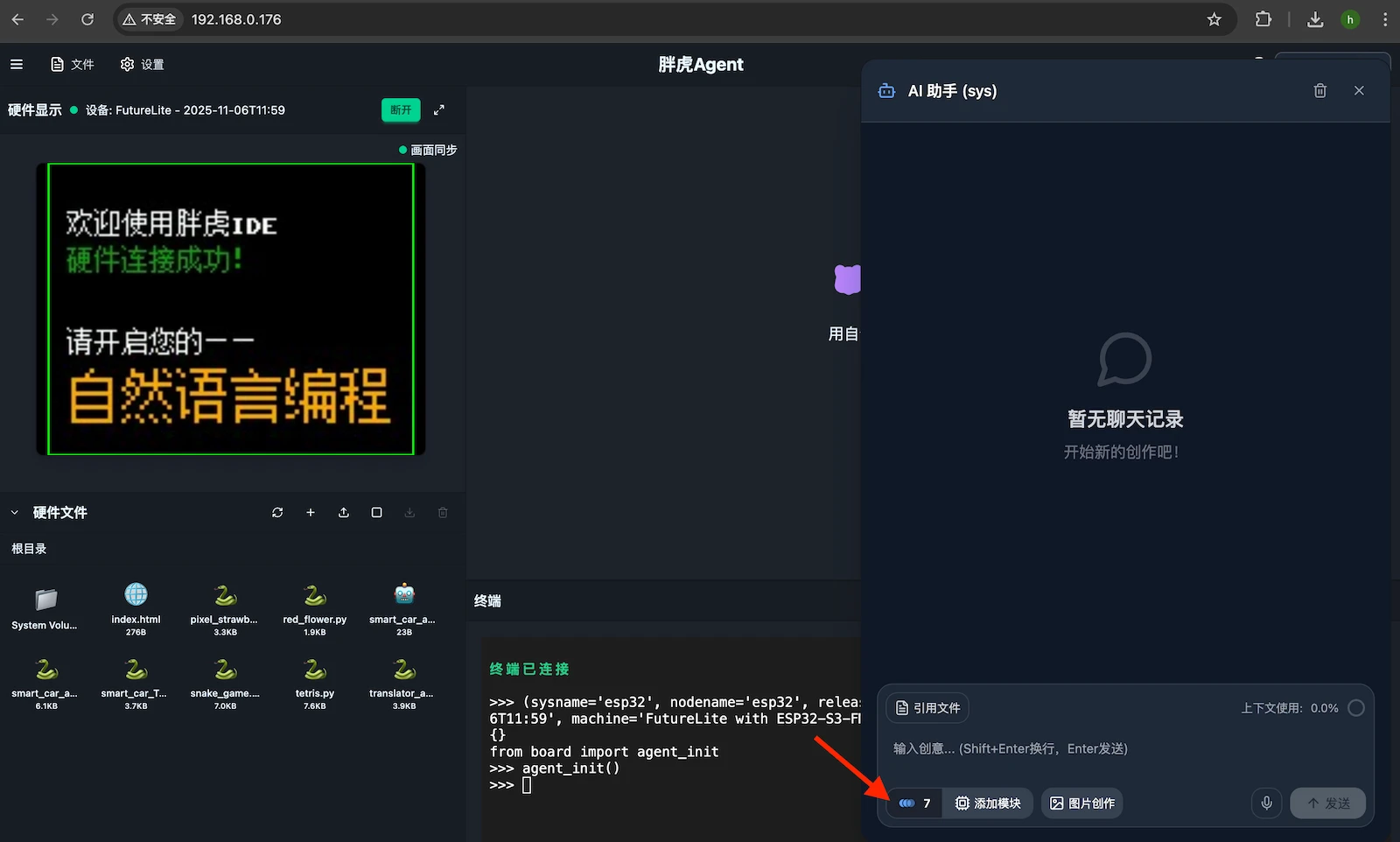Toggle the hamburger sidebar menu
This screenshot has width=1400, height=842.
tap(17, 65)
